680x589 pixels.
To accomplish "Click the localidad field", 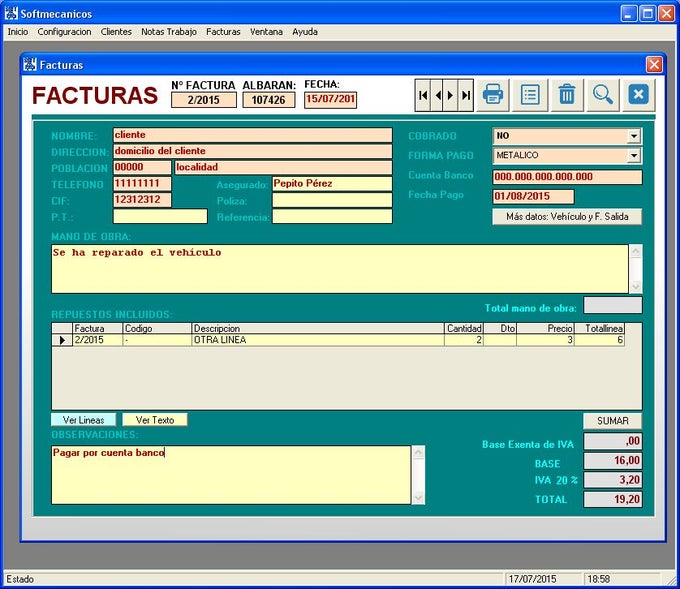I will tap(283, 167).
